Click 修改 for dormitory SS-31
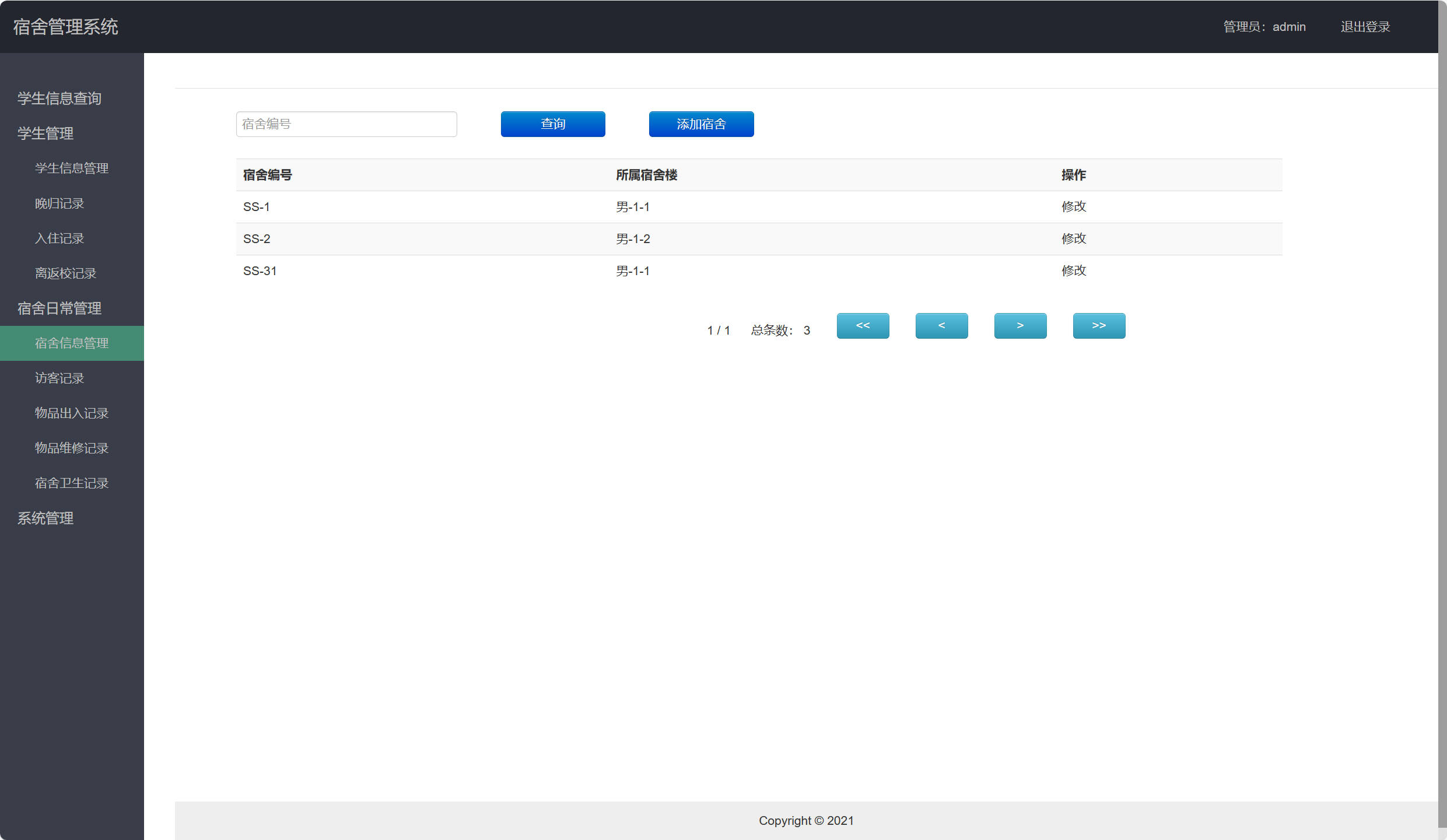The width and height of the screenshot is (1447, 840). tap(1073, 270)
